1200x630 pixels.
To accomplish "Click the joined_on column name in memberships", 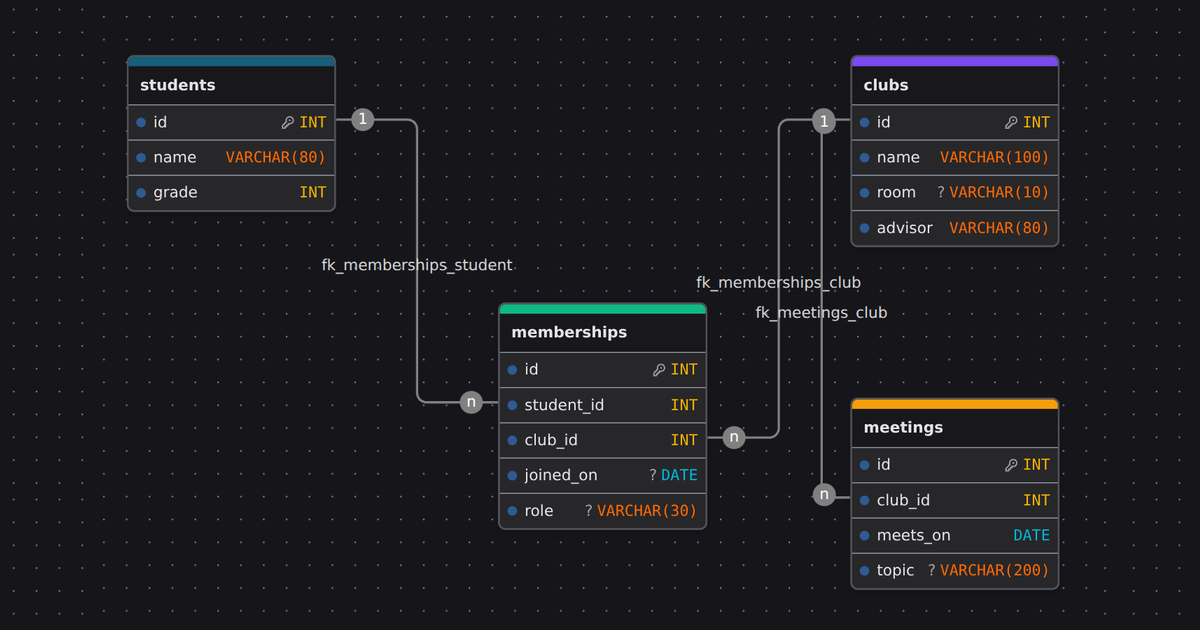I will point(561,475).
